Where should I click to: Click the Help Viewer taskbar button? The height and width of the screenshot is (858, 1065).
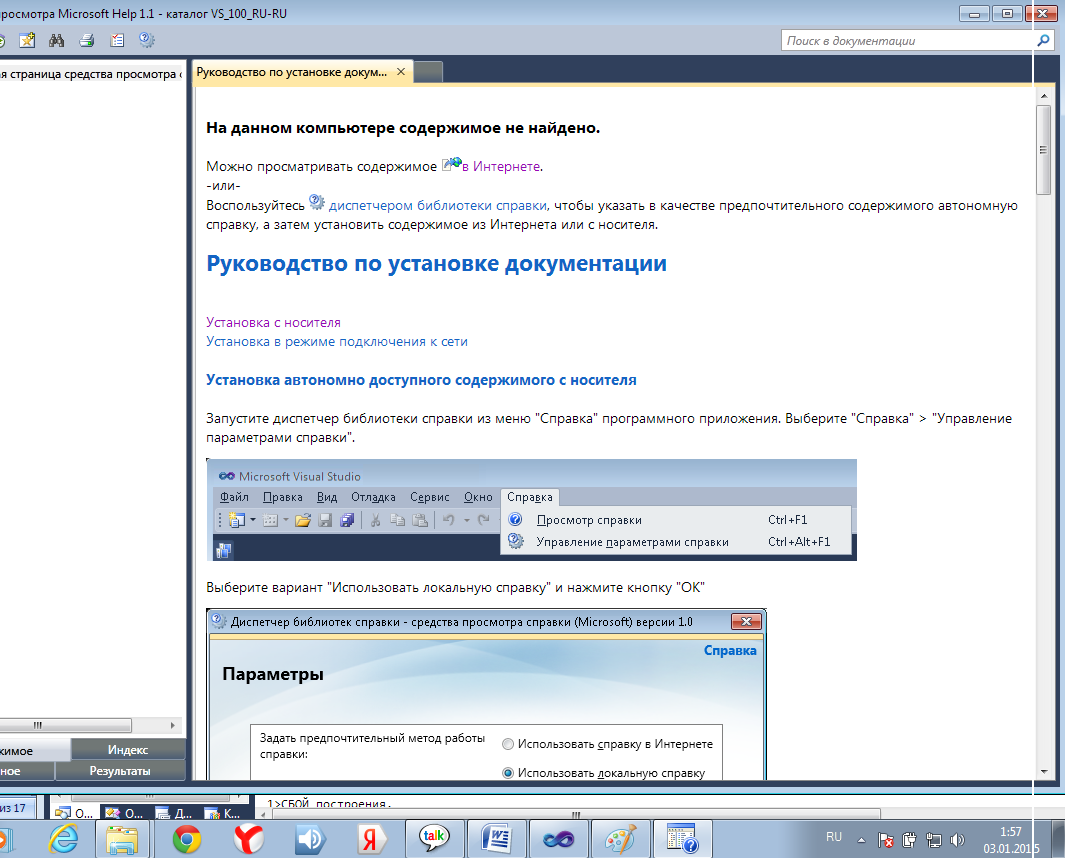point(683,840)
